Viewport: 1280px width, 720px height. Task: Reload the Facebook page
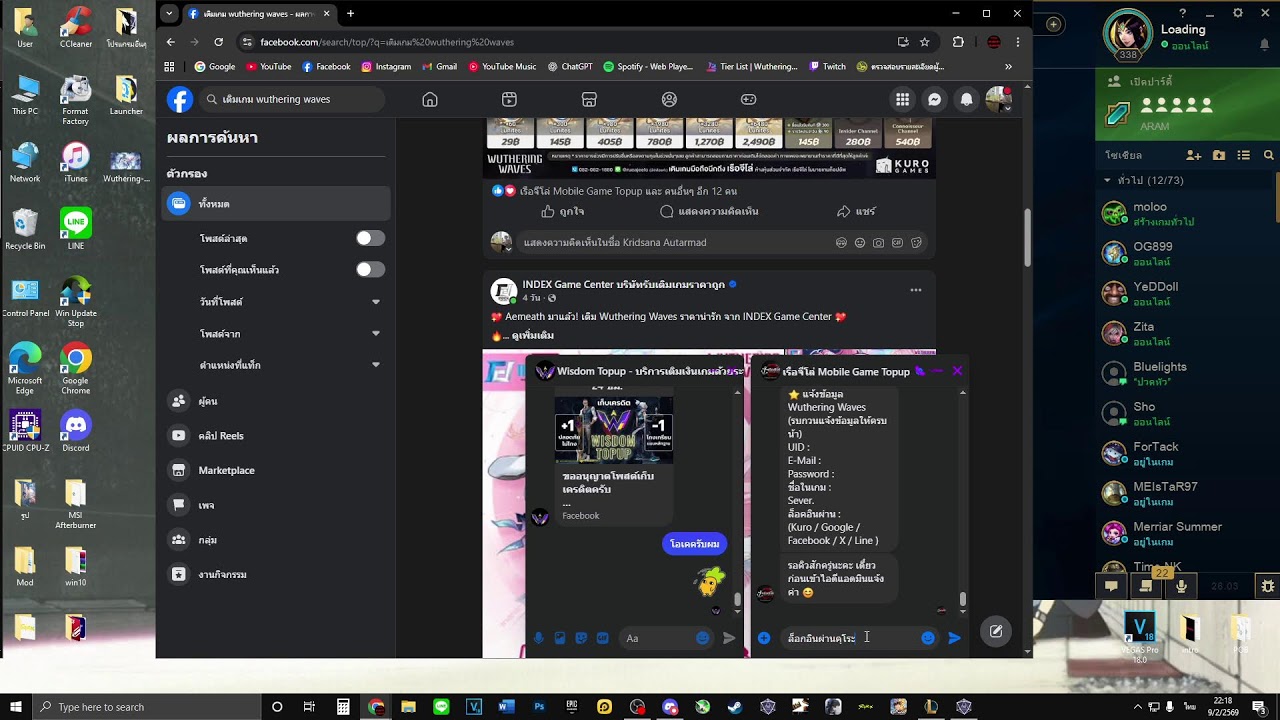click(219, 42)
